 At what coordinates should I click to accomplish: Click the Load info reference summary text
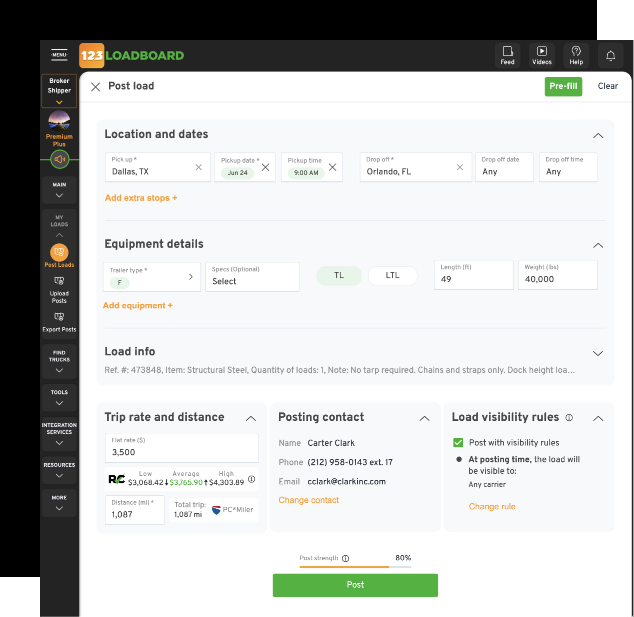tap(339, 370)
